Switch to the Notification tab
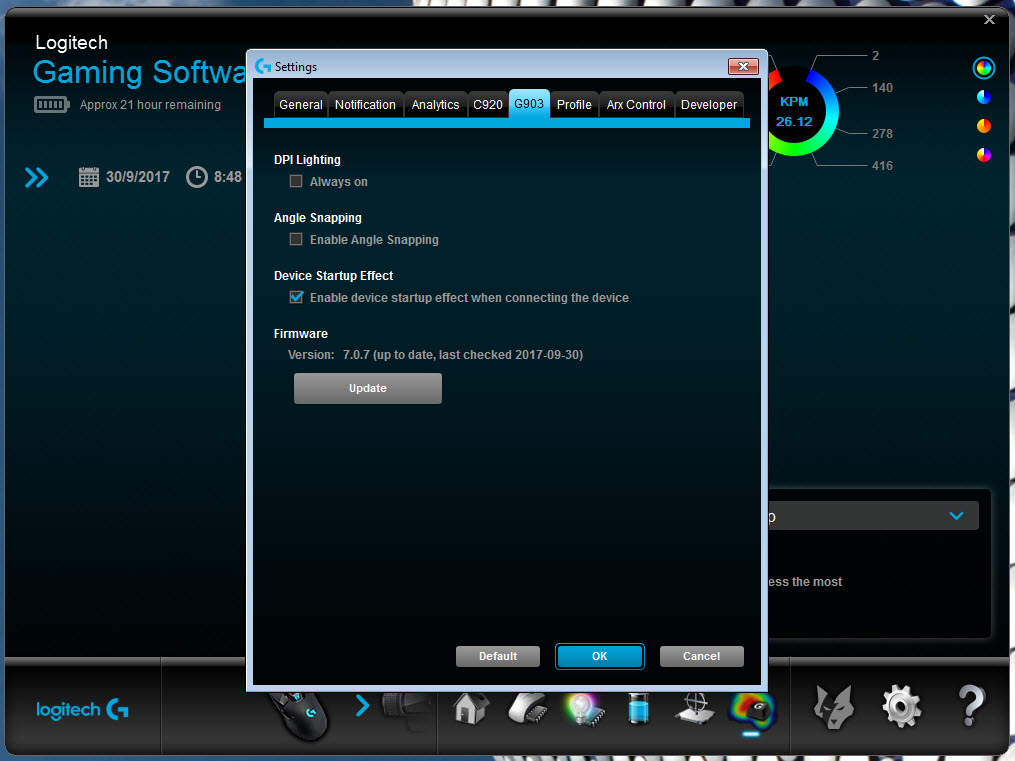Image resolution: width=1015 pixels, height=761 pixels. [x=365, y=105]
